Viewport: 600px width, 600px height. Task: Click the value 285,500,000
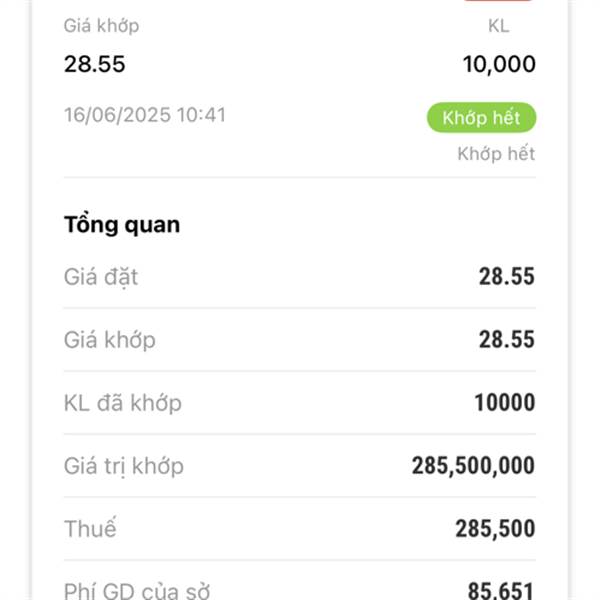point(473,466)
